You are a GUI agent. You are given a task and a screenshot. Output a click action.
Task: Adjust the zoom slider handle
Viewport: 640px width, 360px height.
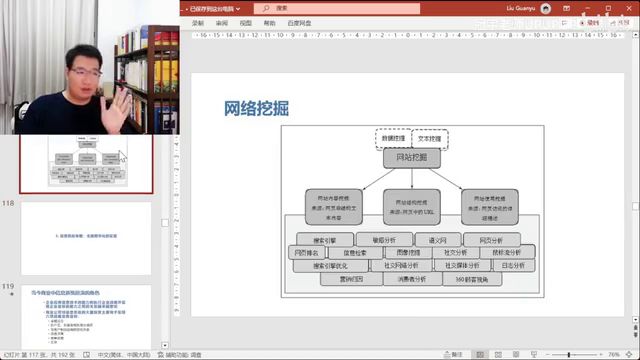[569, 355]
